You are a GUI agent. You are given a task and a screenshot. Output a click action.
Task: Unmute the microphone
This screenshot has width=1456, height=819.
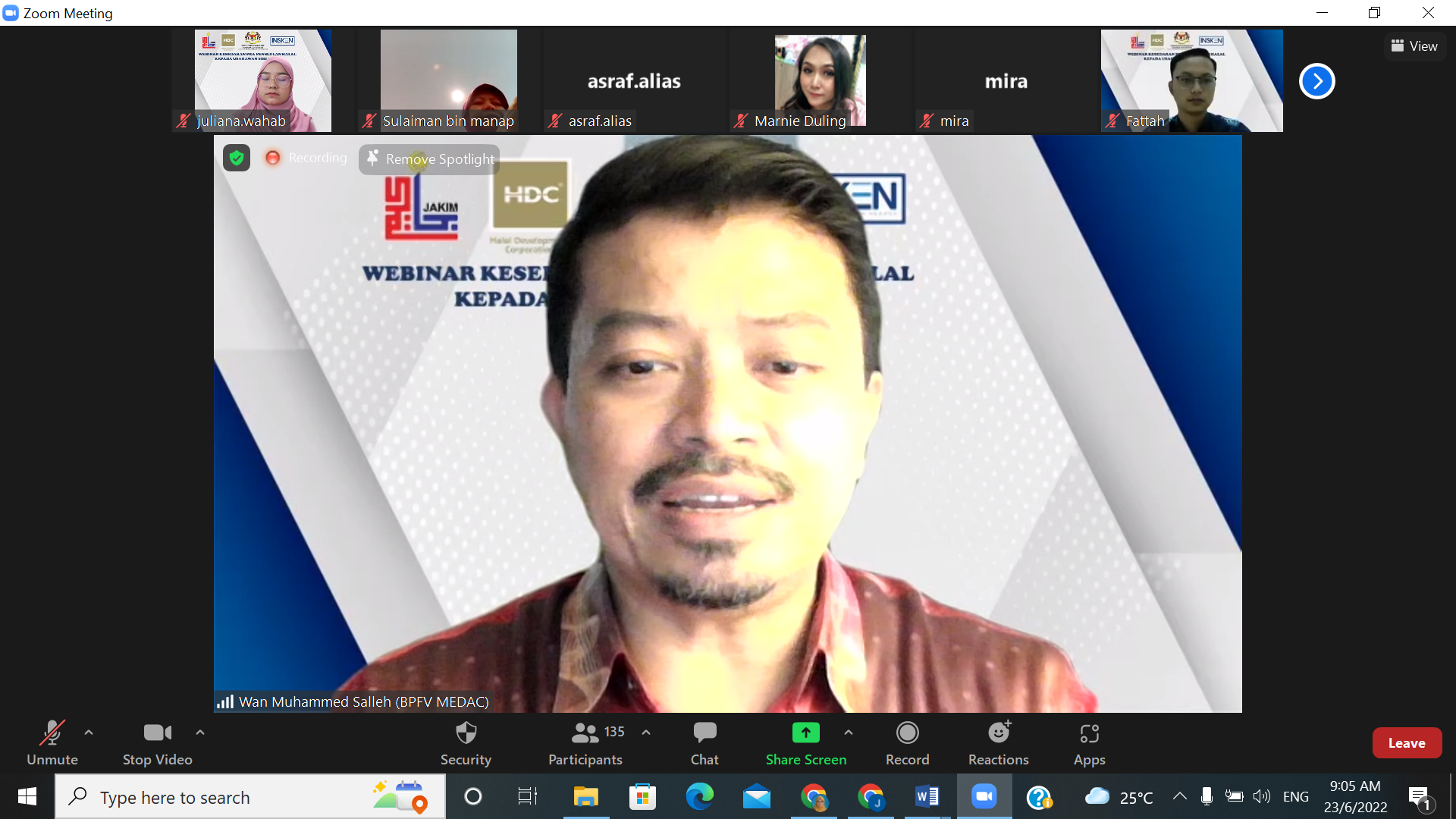52,742
